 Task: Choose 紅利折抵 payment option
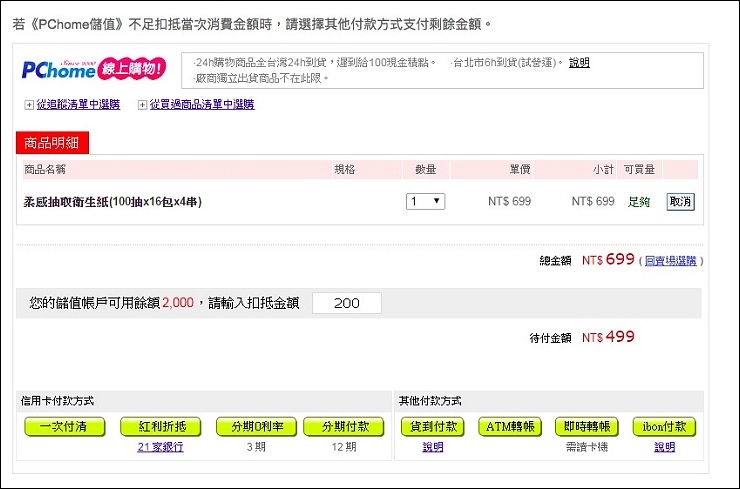click(161, 427)
